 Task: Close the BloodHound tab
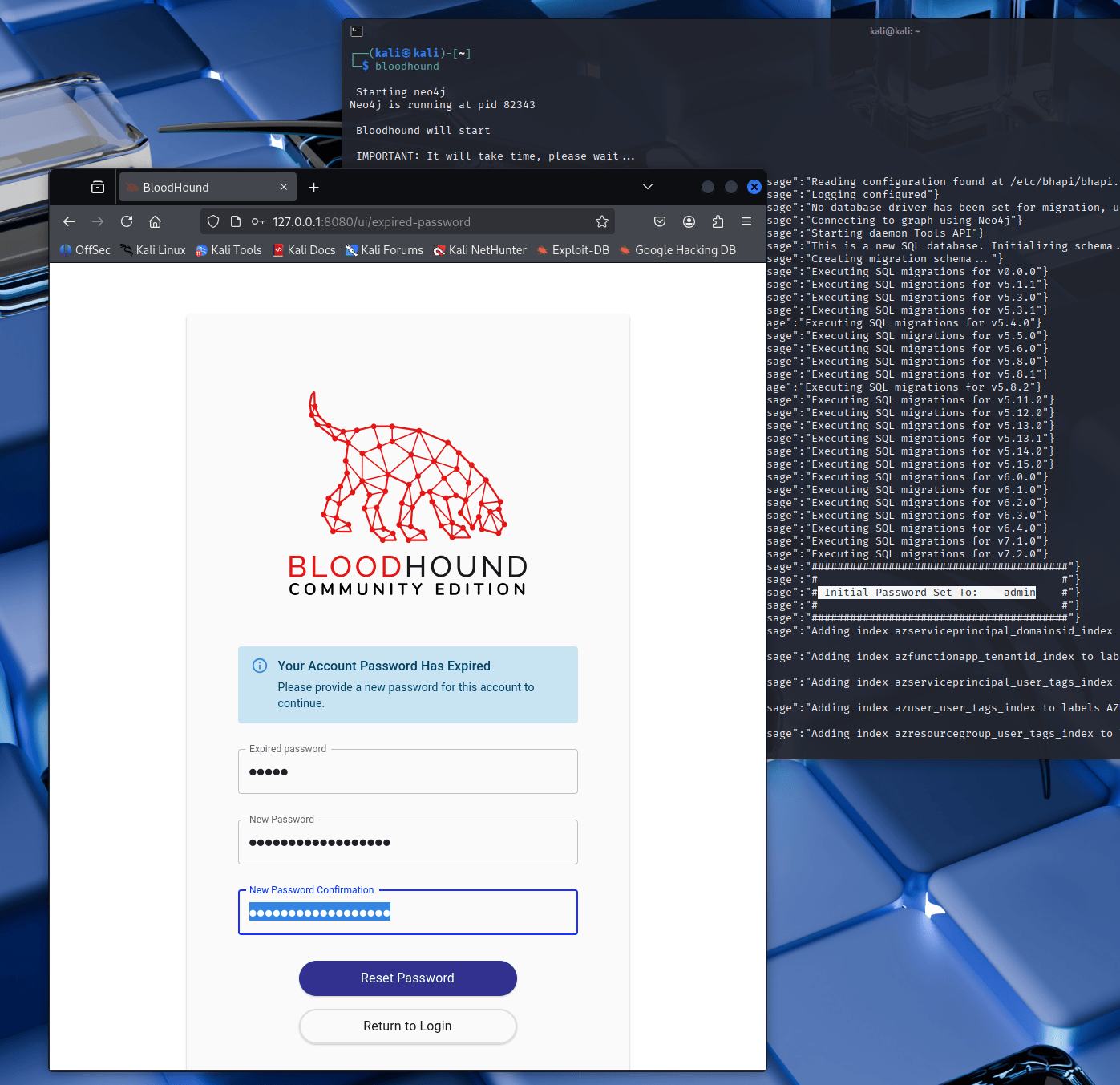coord(284,188)
